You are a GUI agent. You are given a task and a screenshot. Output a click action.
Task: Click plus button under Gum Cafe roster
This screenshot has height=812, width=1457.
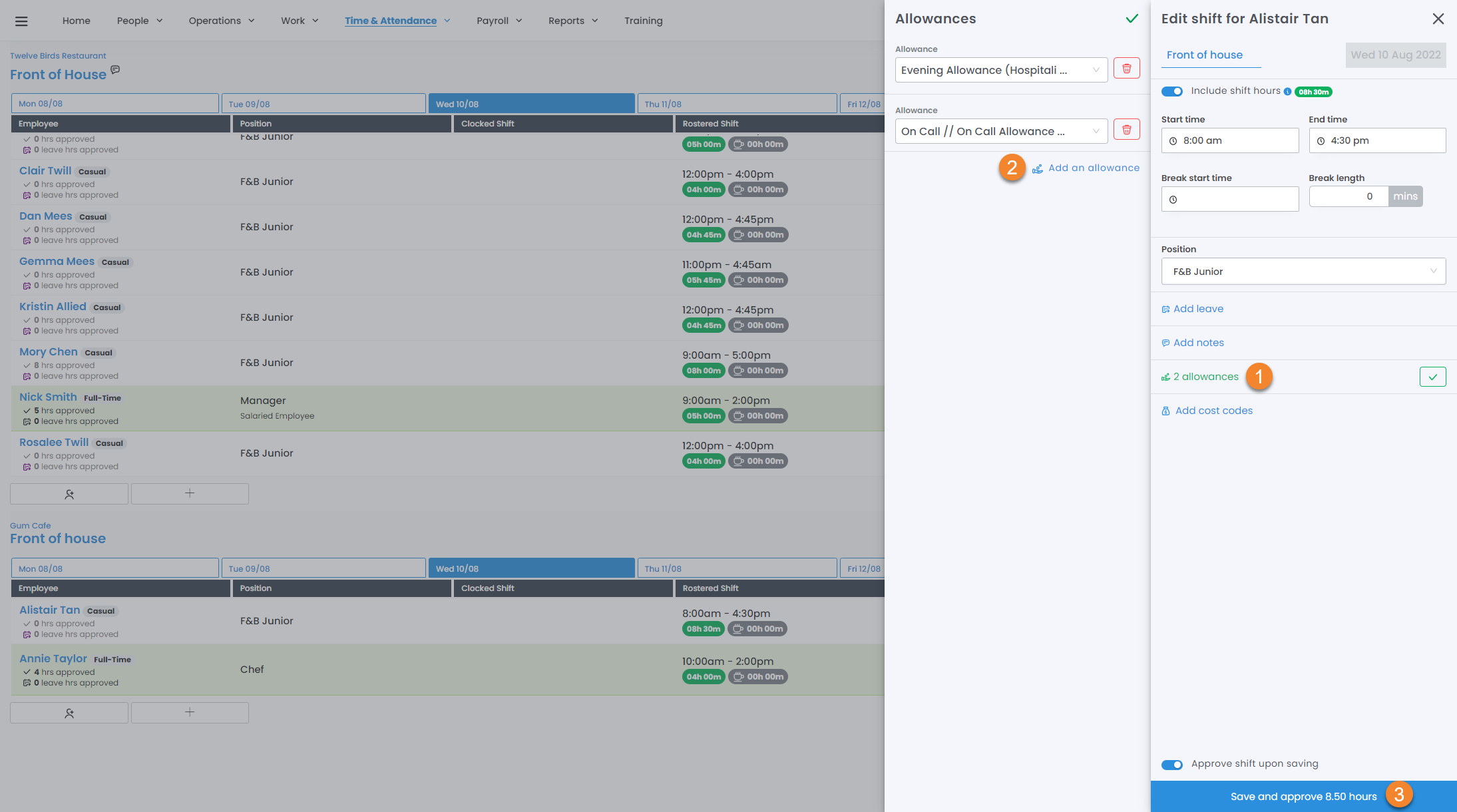click(x=190, y=712)
